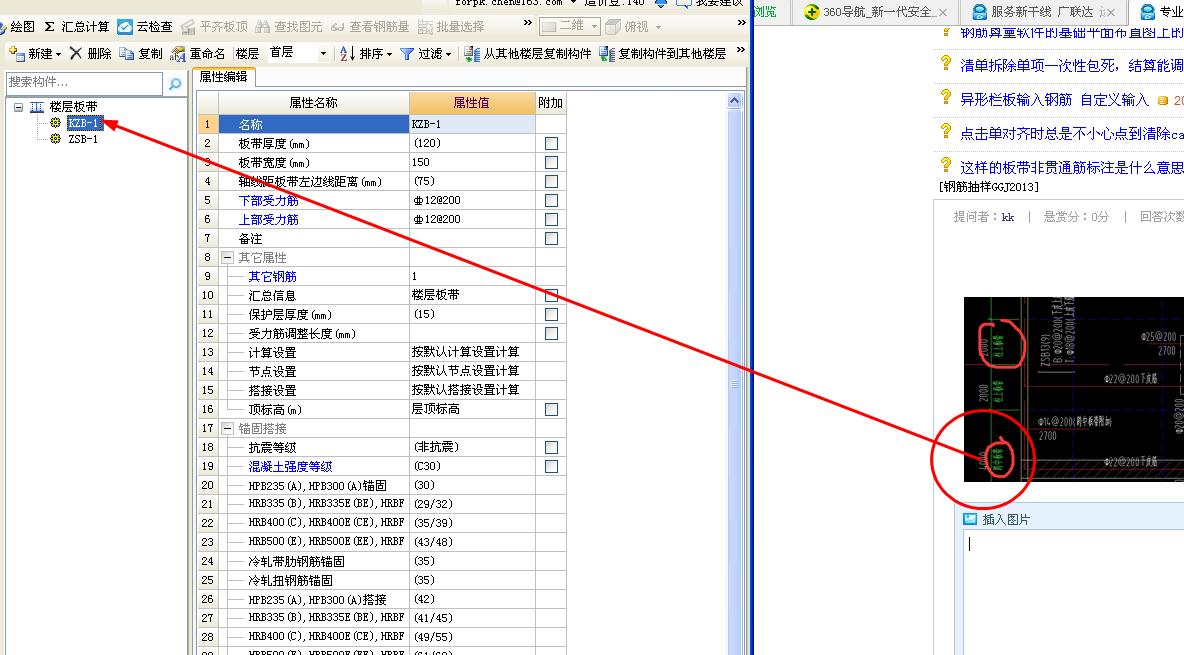Switch to 服务新干线 广联达 browser tab
1184x655 pixels.
tap(1042, 12)
